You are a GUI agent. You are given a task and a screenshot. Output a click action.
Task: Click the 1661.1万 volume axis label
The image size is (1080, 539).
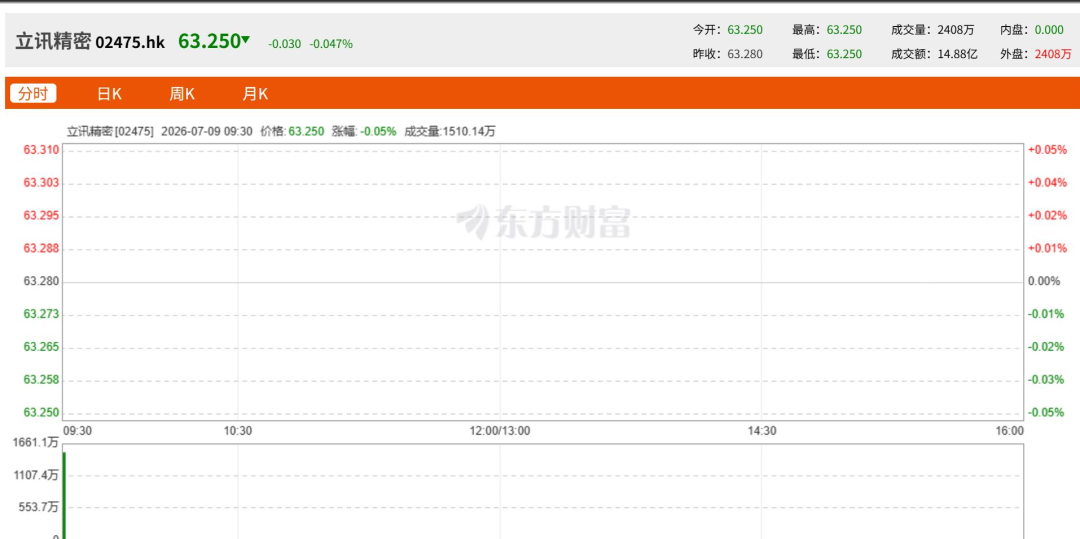coord(36,443)
